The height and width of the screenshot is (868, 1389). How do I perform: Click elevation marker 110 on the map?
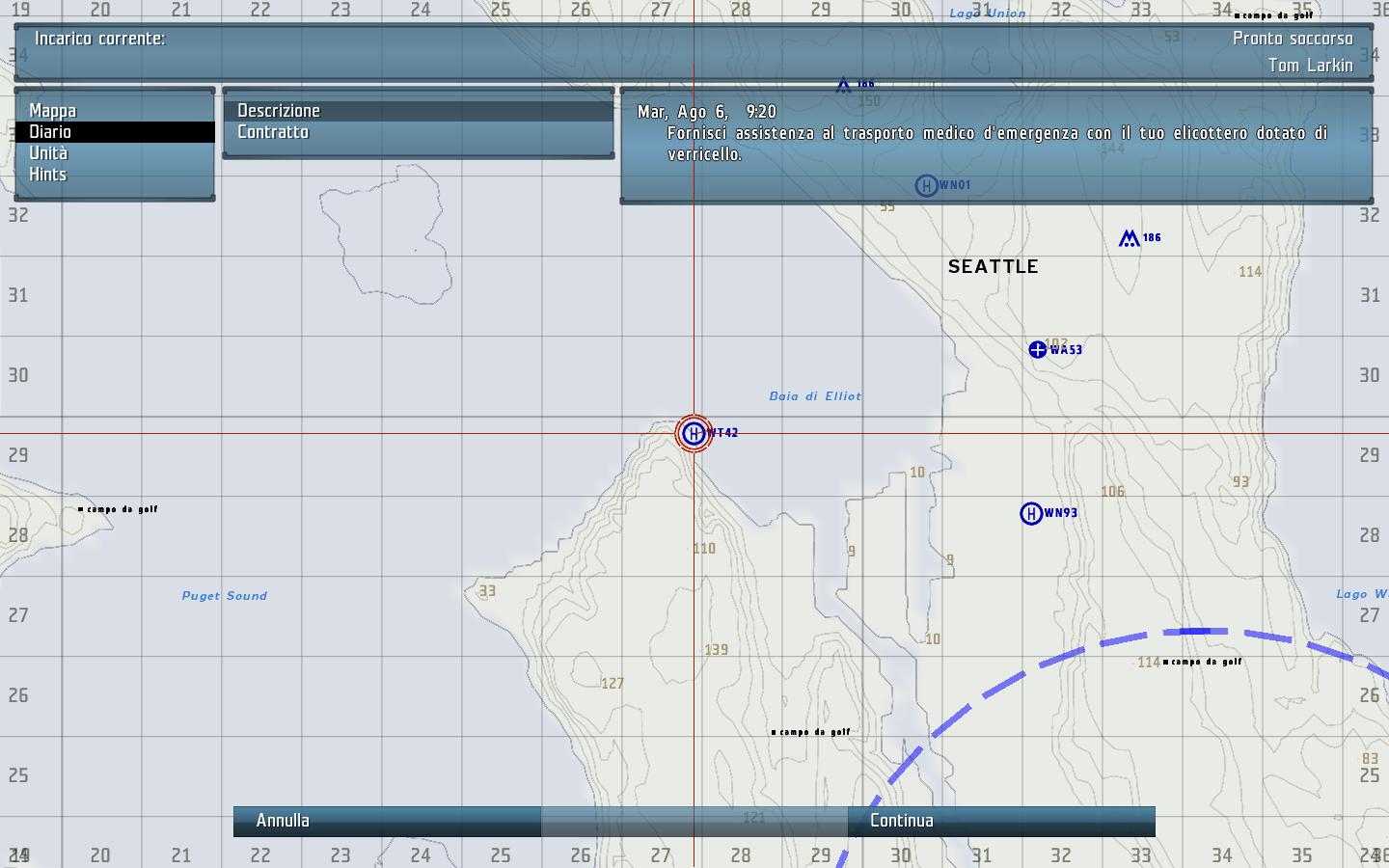[x=704, y=549]
